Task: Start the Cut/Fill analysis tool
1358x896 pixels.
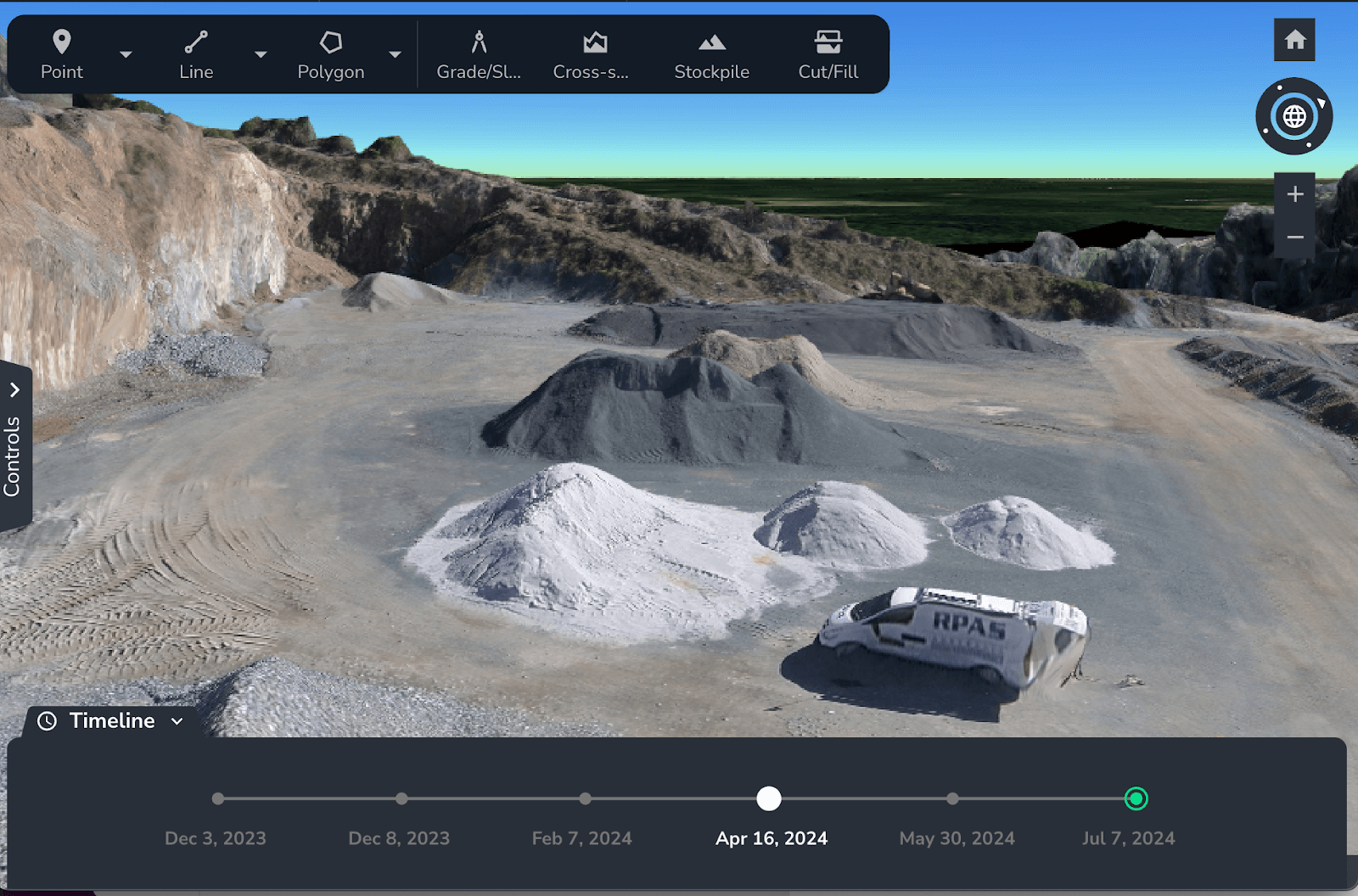Action: tap(828, 54)
